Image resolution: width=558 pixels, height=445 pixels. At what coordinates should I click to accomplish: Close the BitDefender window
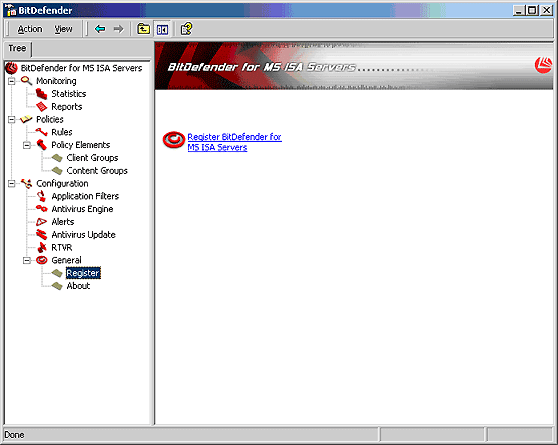[x=546, y=10]
